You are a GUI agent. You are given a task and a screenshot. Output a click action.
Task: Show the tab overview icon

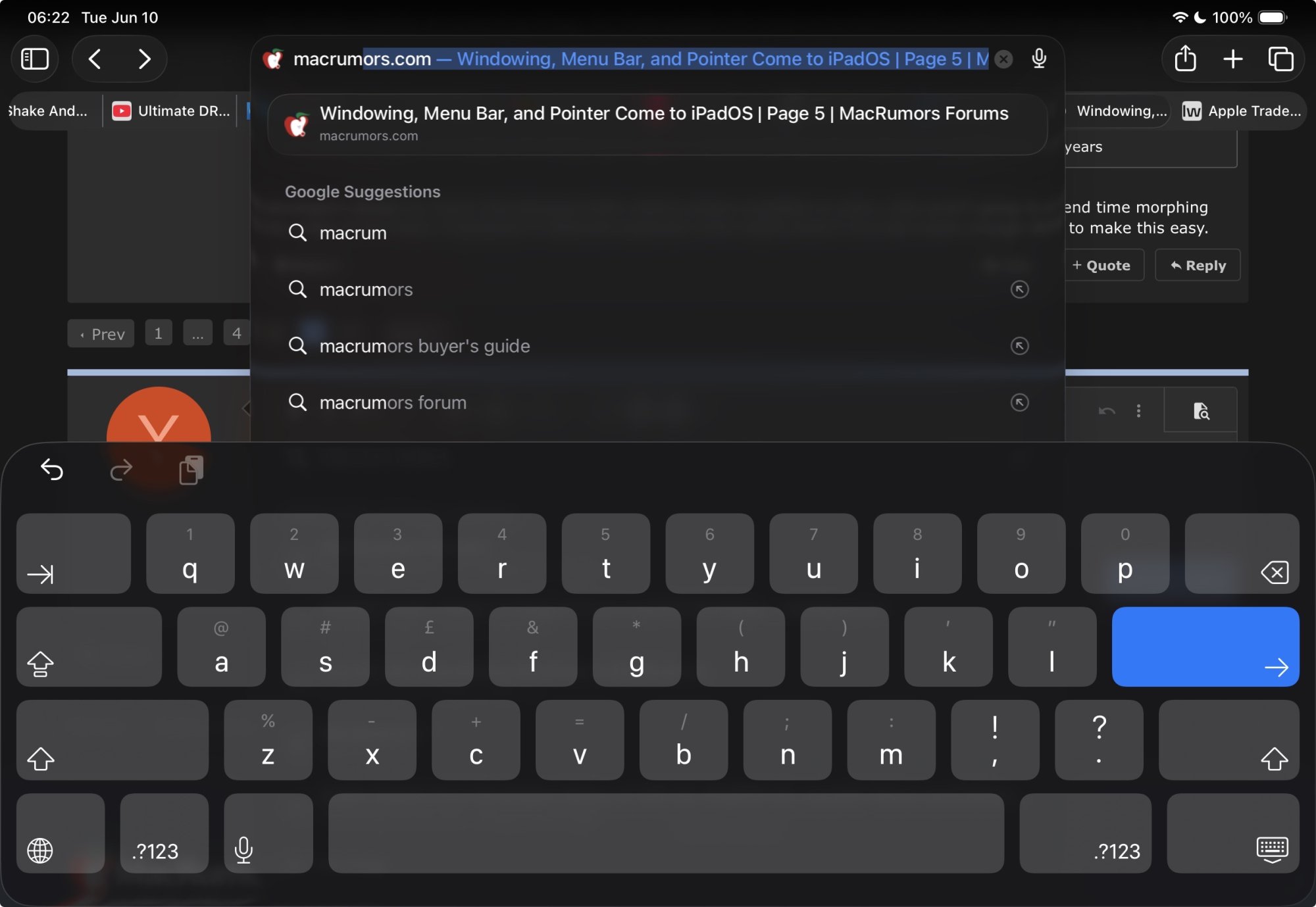(1280, 59)
